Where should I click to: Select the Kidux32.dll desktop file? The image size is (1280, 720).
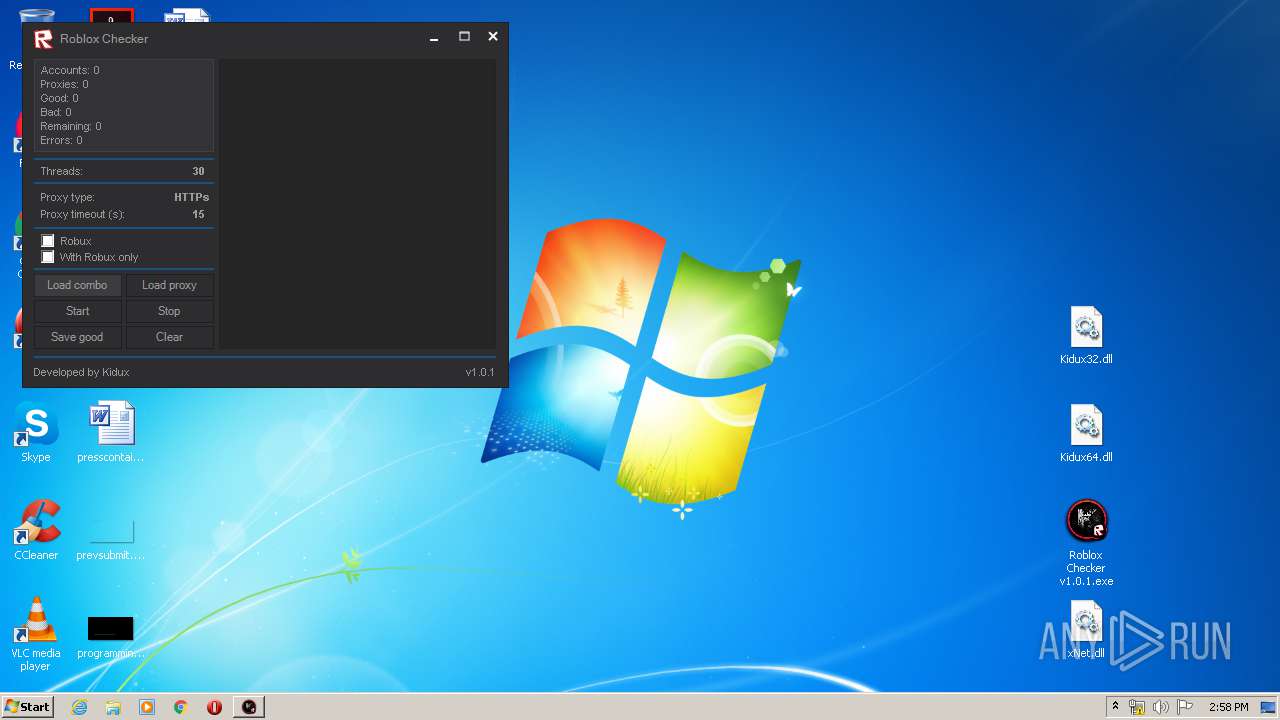click(1086, 336)
